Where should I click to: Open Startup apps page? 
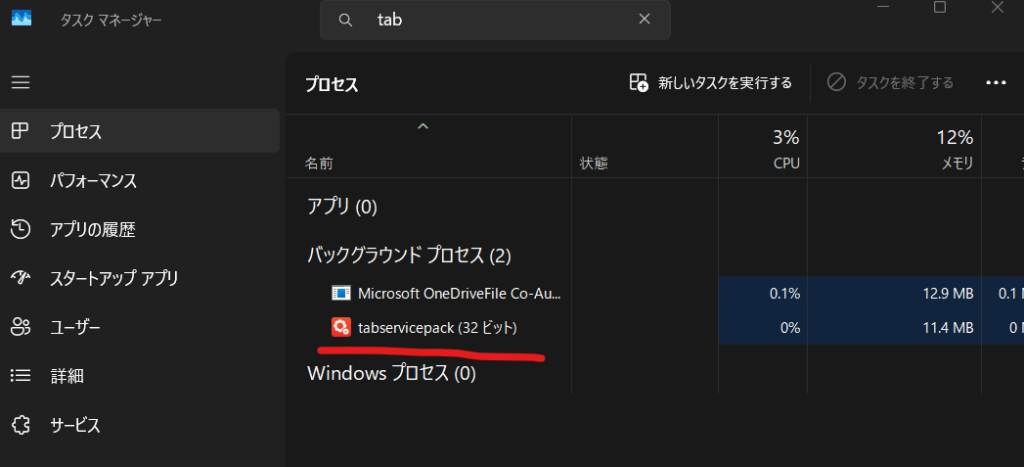tap(113, 278)
